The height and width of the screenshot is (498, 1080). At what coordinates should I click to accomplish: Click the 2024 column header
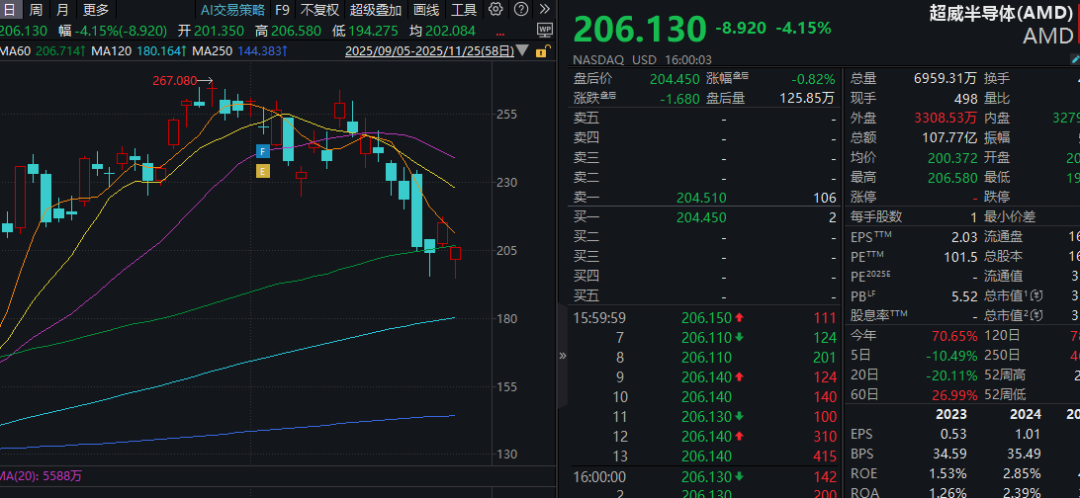click(1026, 415)
